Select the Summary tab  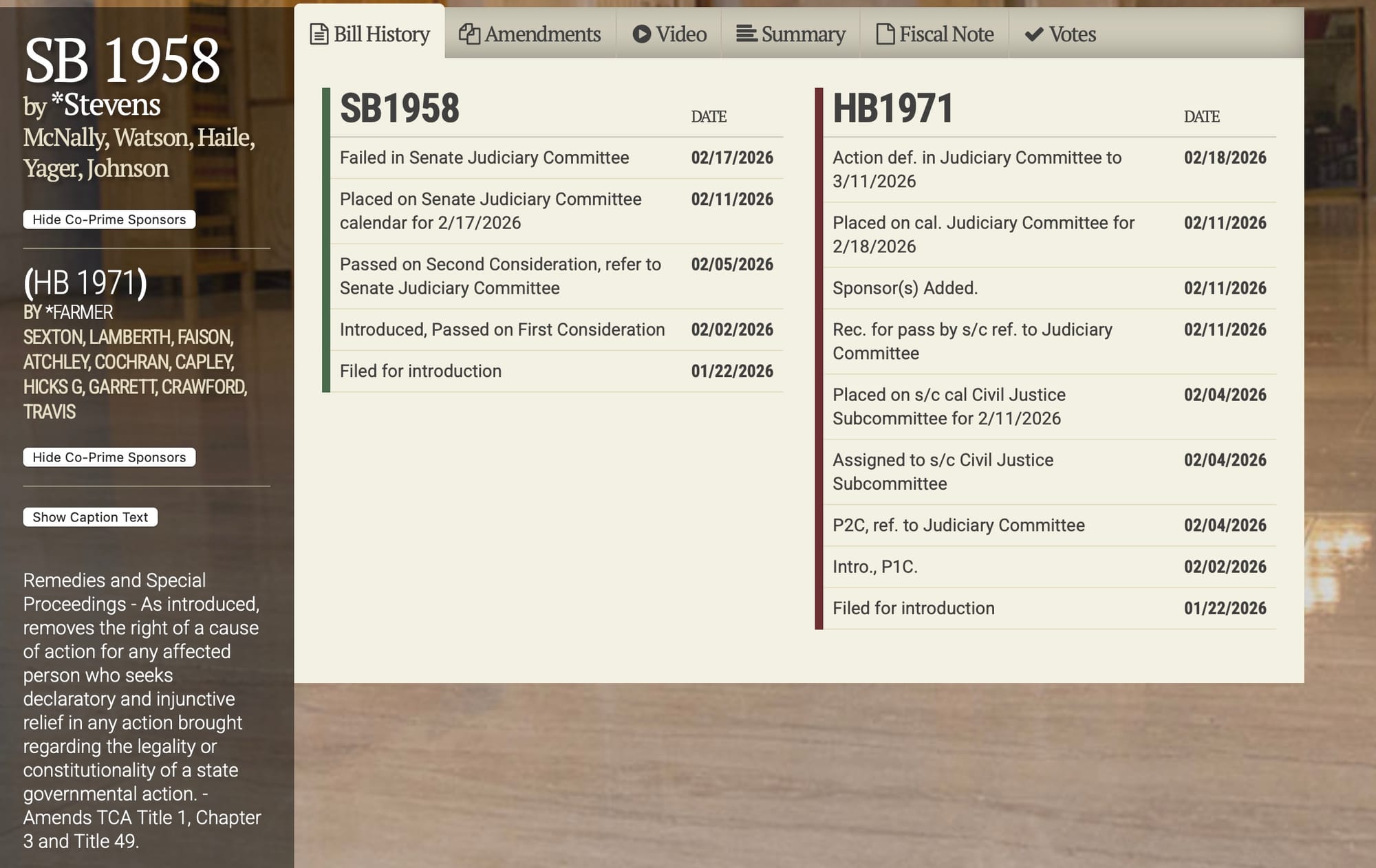click(802, 34)
